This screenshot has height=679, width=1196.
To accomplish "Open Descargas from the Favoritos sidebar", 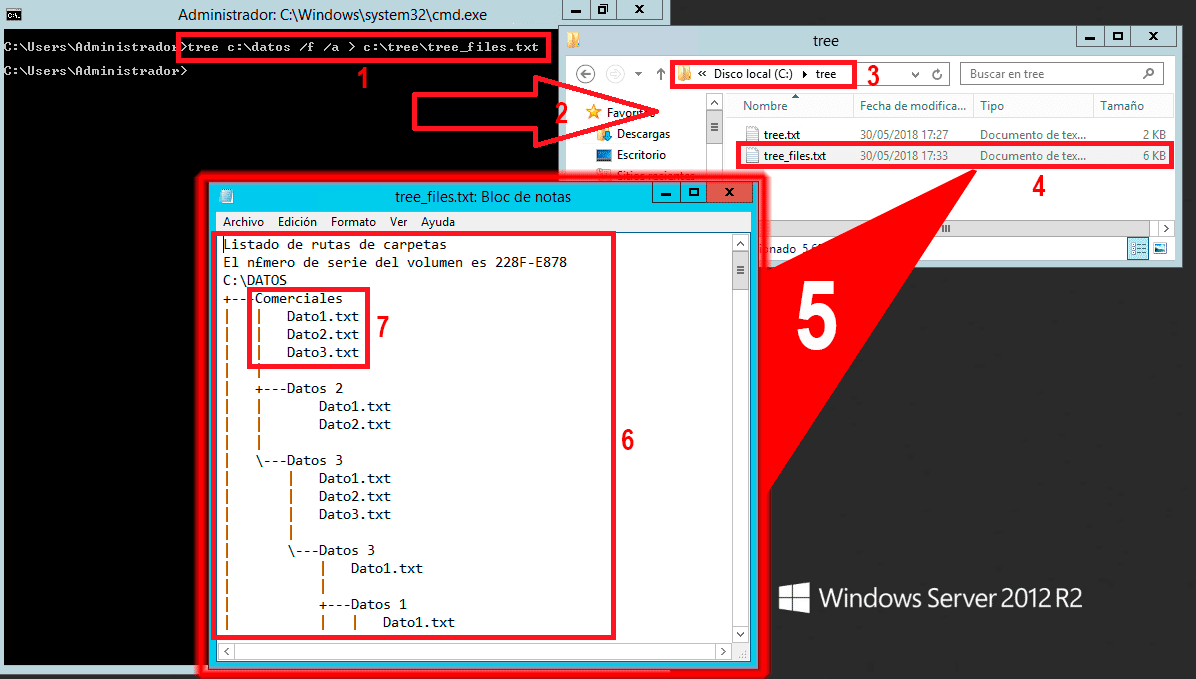I will (x=644, y=133).
